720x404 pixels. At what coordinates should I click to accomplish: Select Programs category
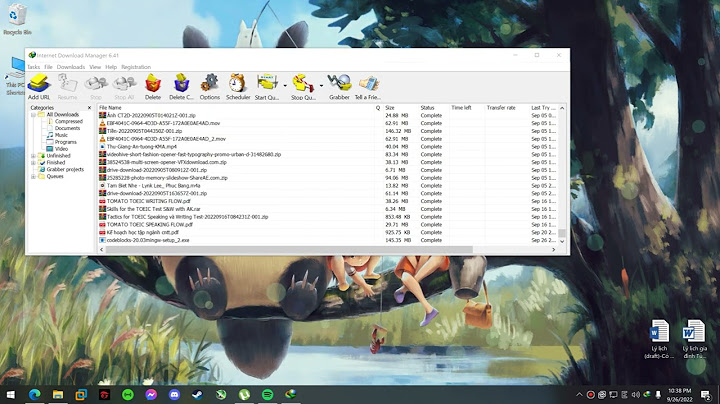(x=66, y=142)
